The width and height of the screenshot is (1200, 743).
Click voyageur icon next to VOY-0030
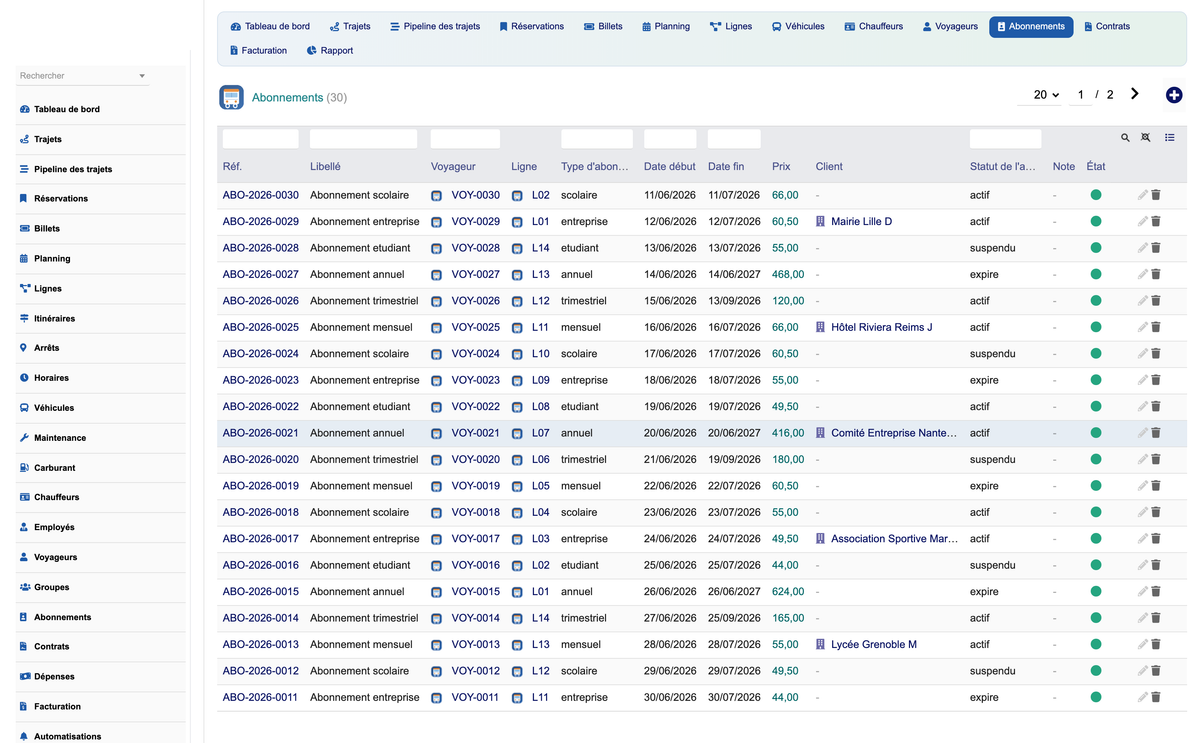tap(437, 196)
